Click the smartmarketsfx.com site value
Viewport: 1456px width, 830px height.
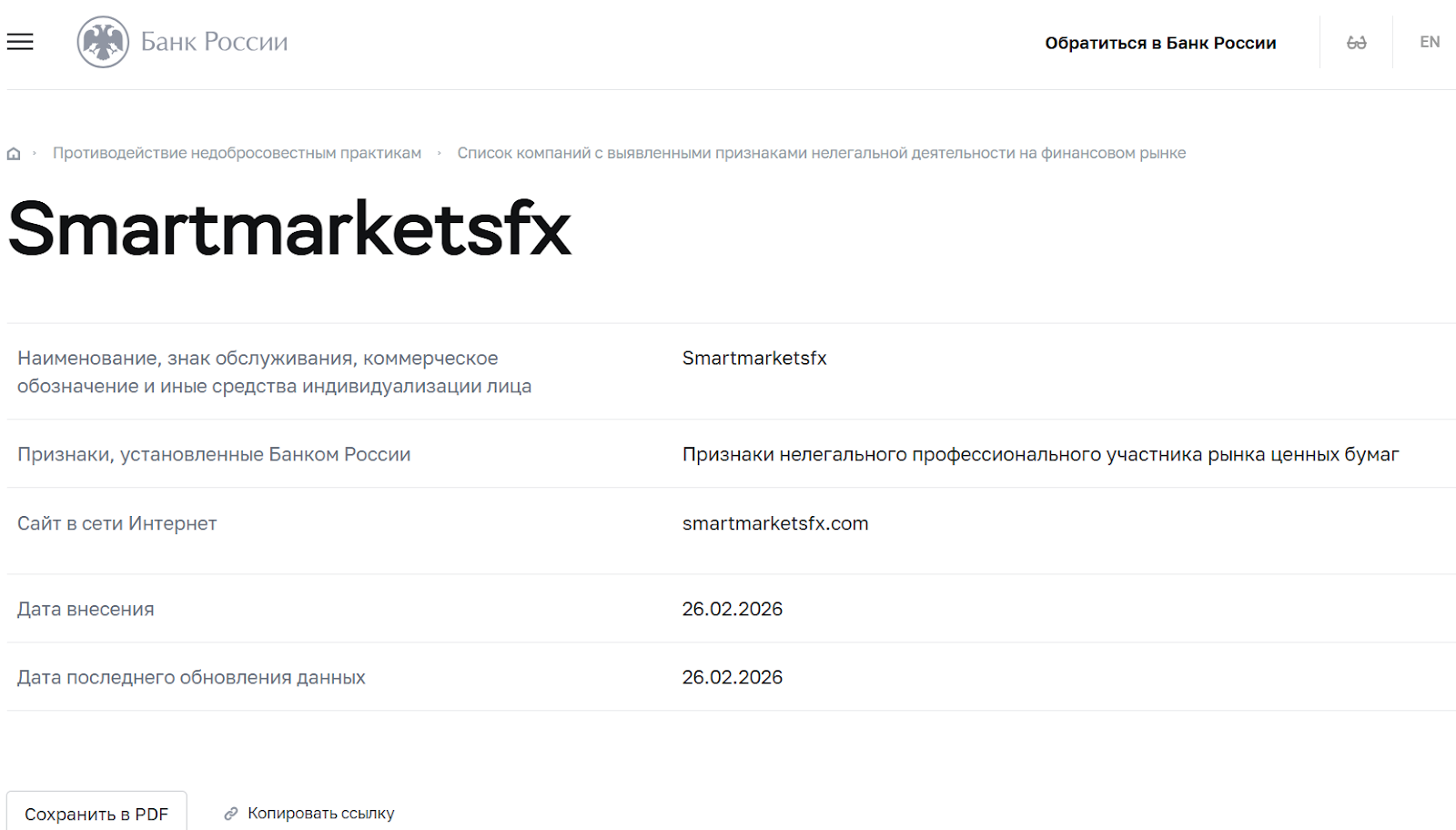coord(775,524)
